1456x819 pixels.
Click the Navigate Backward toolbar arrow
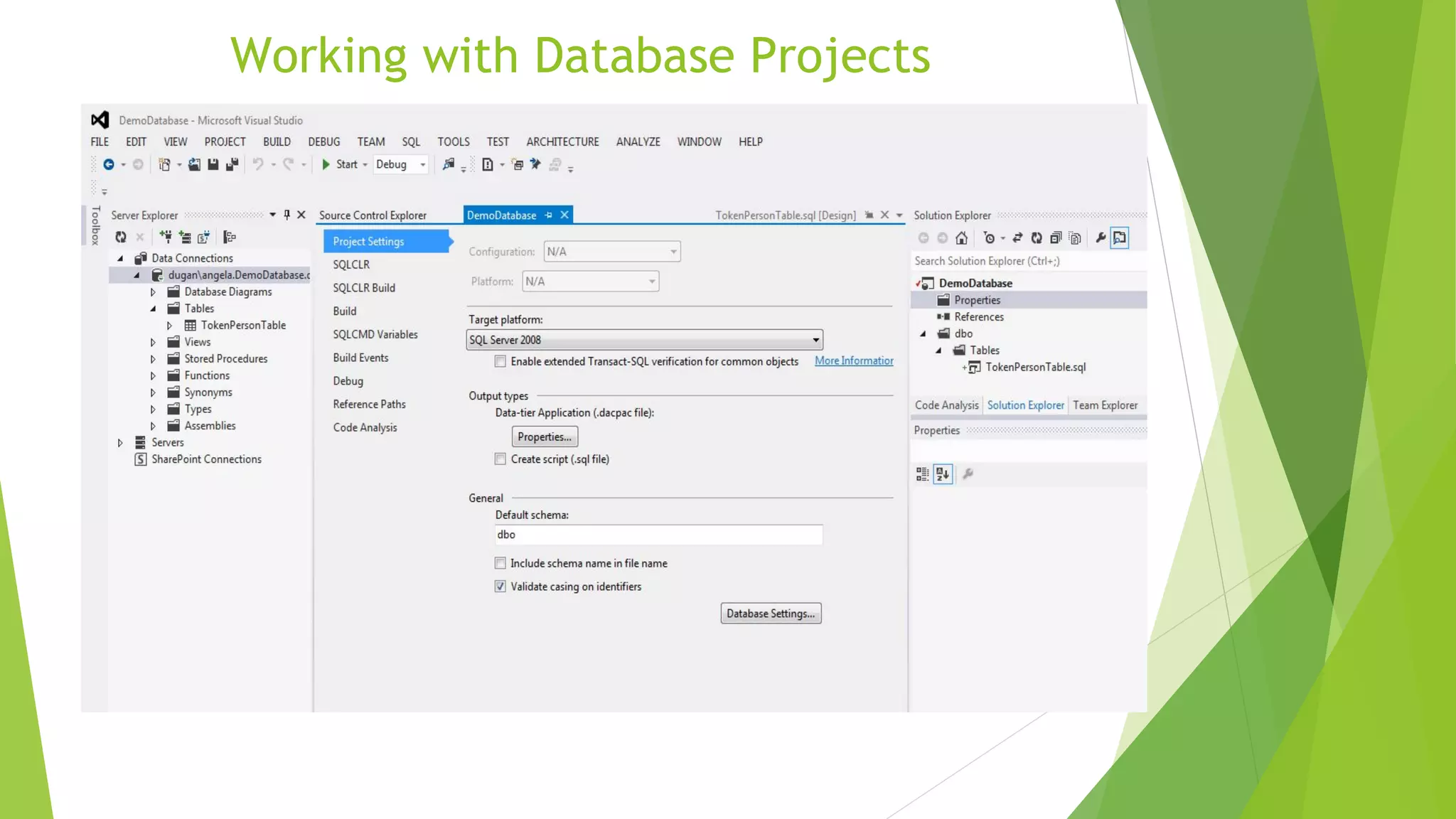[x=109, y=164]
